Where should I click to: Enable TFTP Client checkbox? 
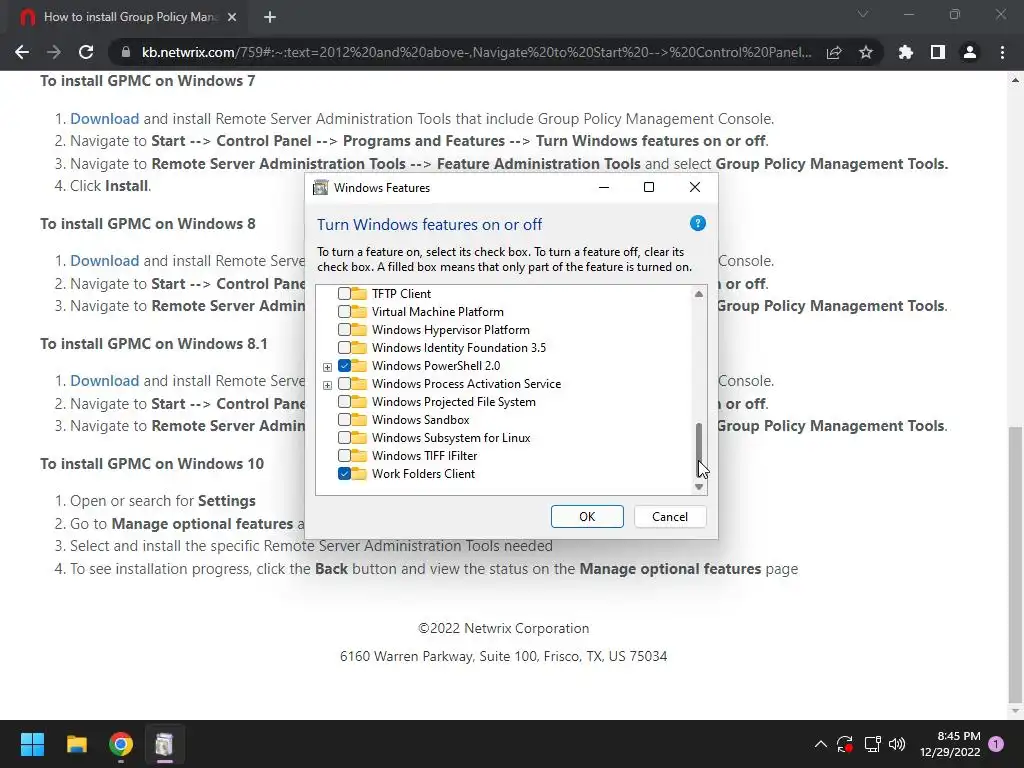(344, 294)
